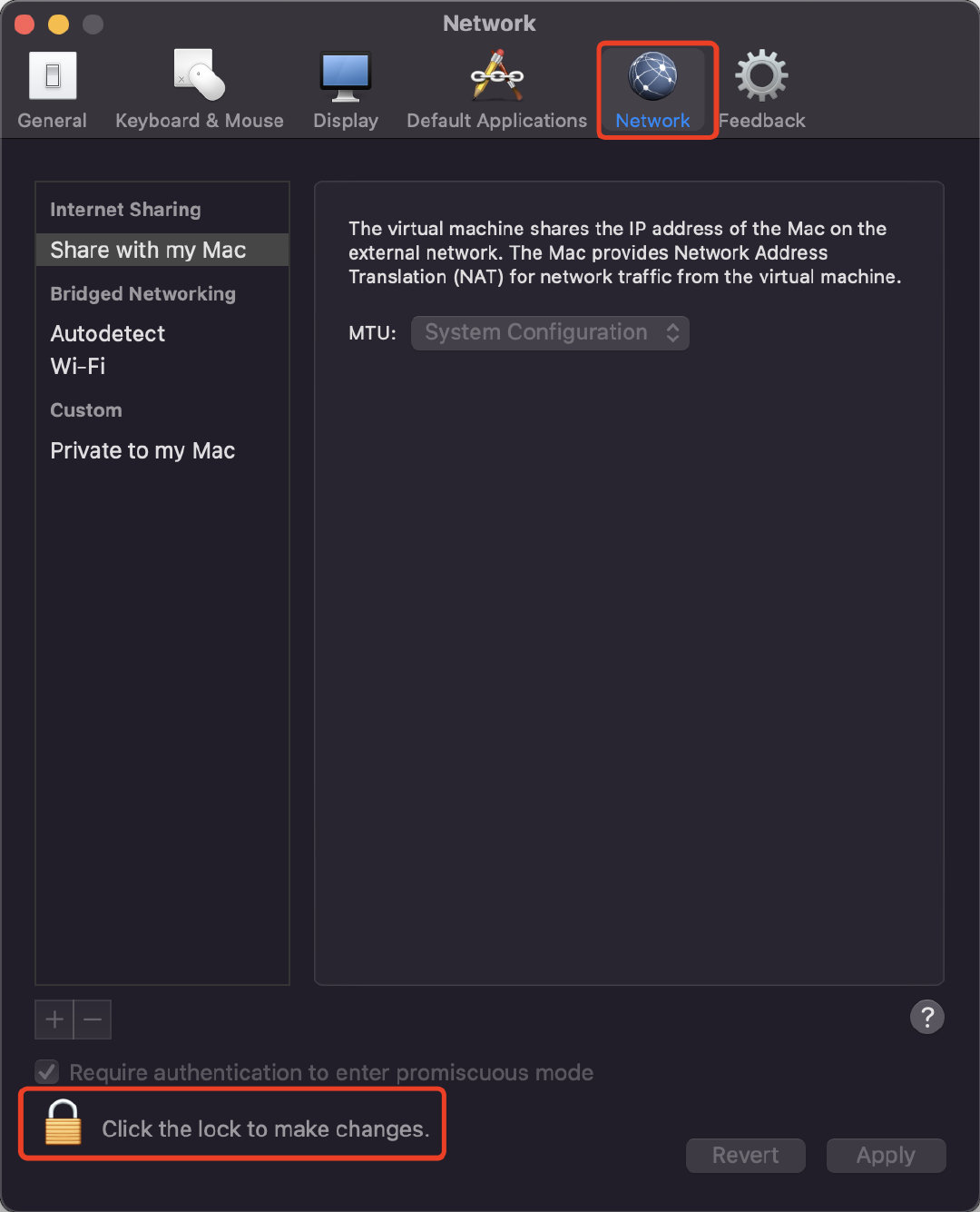Select Share with my Mac network
Viewport: 980px width, 1212px height.
coord(162,250)
